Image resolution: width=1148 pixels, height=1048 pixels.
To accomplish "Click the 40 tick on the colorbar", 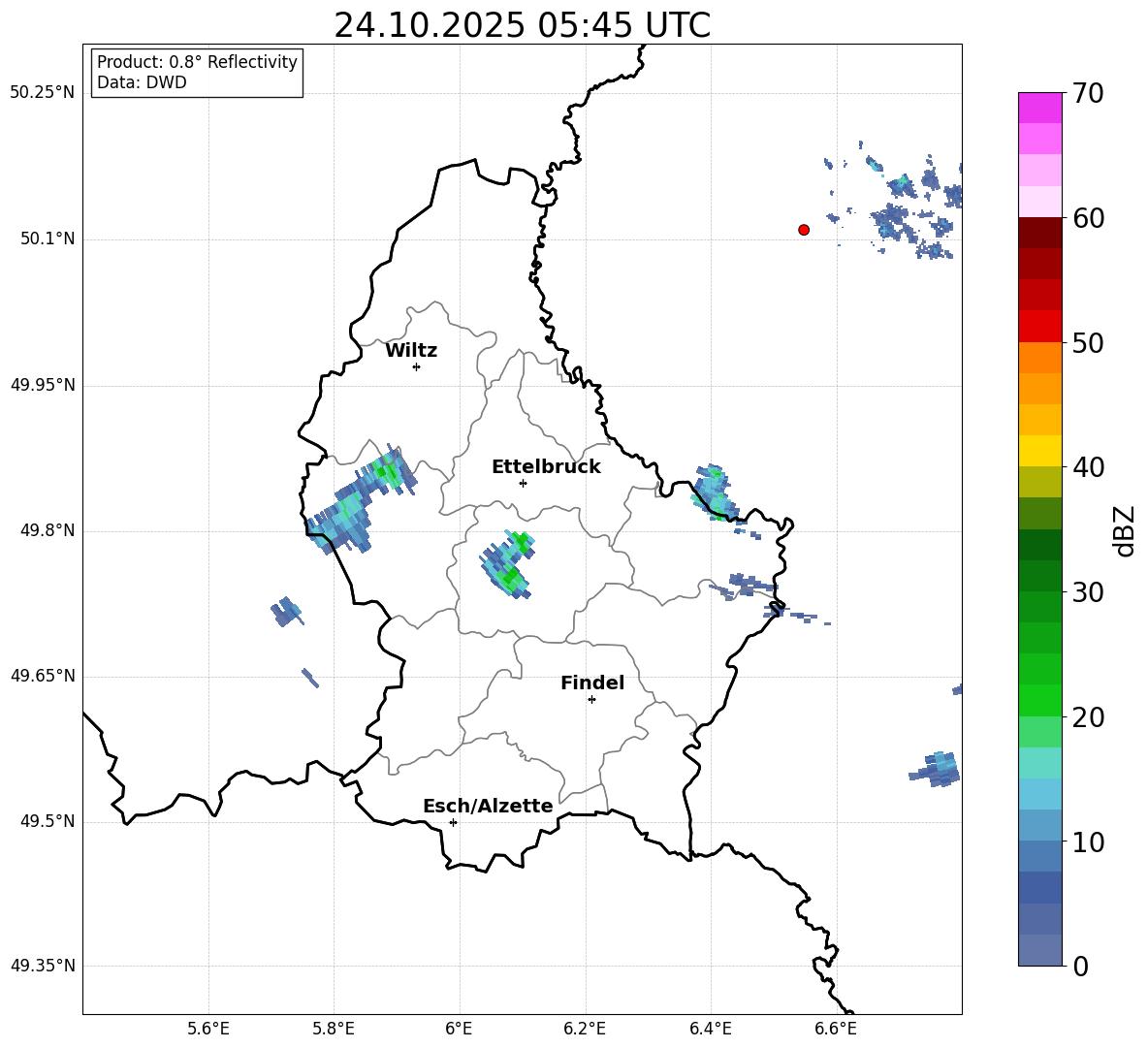I will [1088, 467].
